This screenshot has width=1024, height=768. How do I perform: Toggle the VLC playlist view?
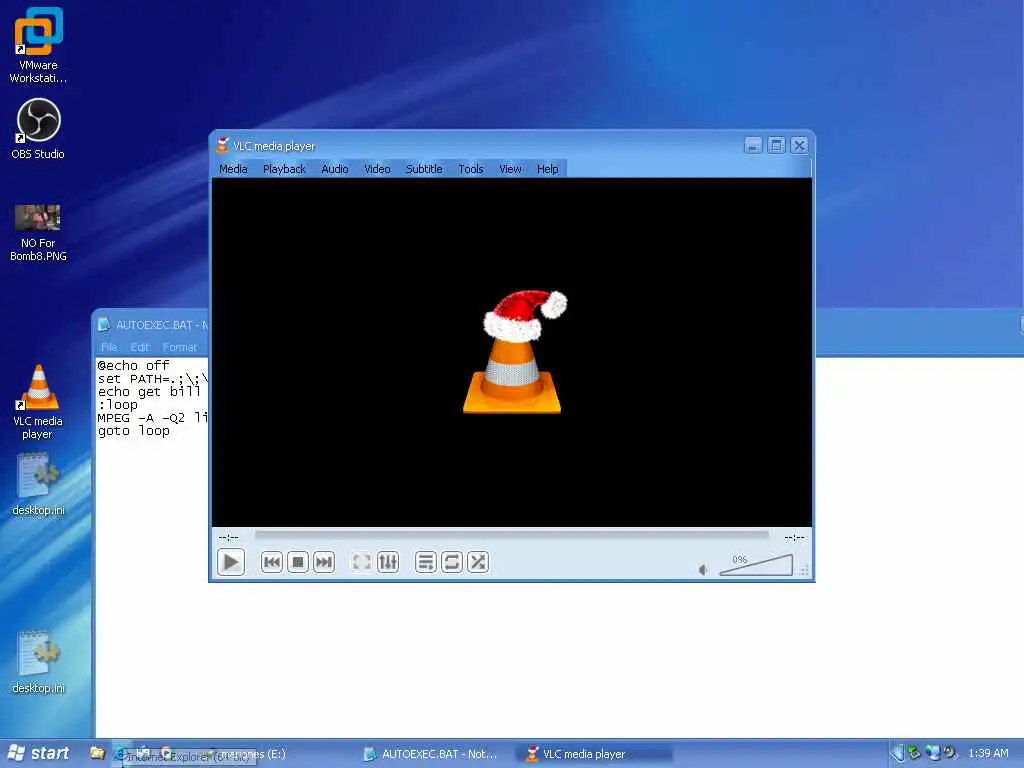tap(426, 562)
